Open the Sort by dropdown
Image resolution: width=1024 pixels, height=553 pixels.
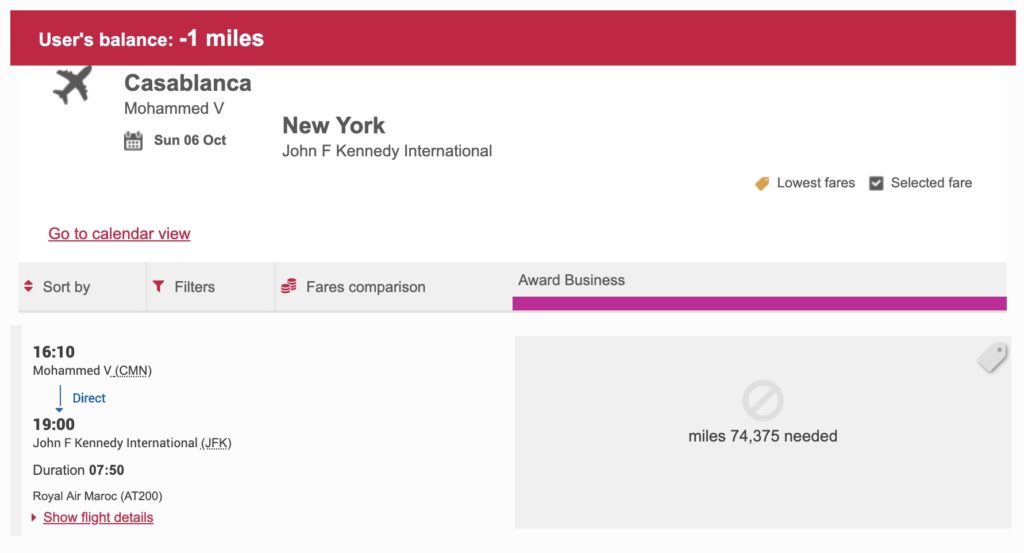(66, 287)
